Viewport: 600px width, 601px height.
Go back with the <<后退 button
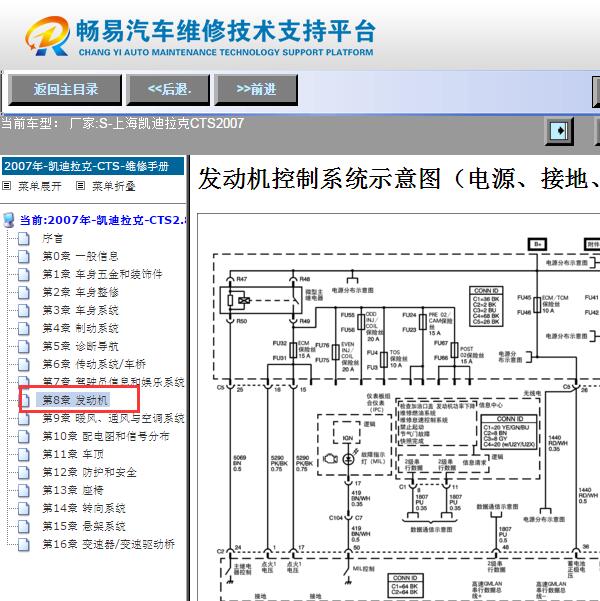[x=168, y=90]
